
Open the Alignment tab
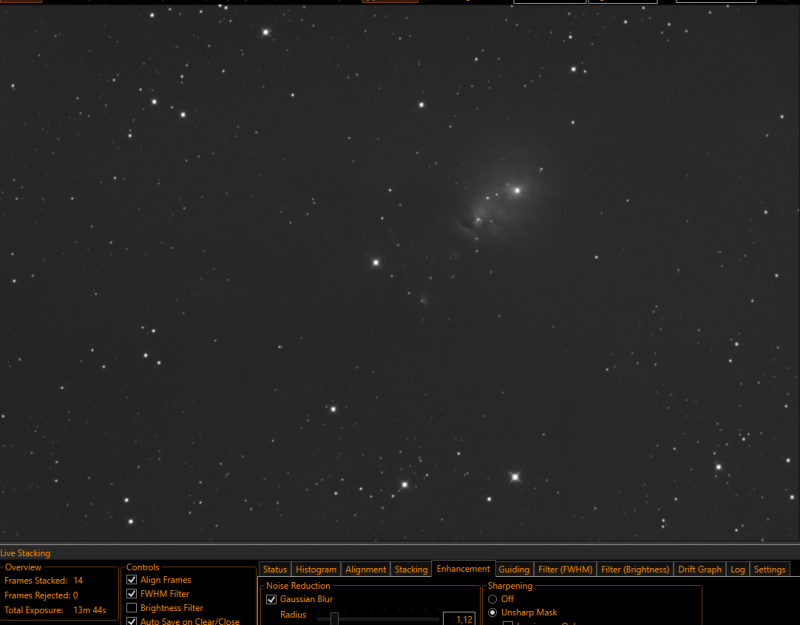click(x=365, y=569)
